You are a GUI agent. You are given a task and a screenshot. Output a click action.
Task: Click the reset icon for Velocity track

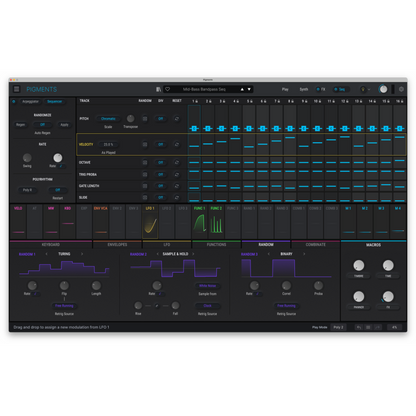click(177, 144)
